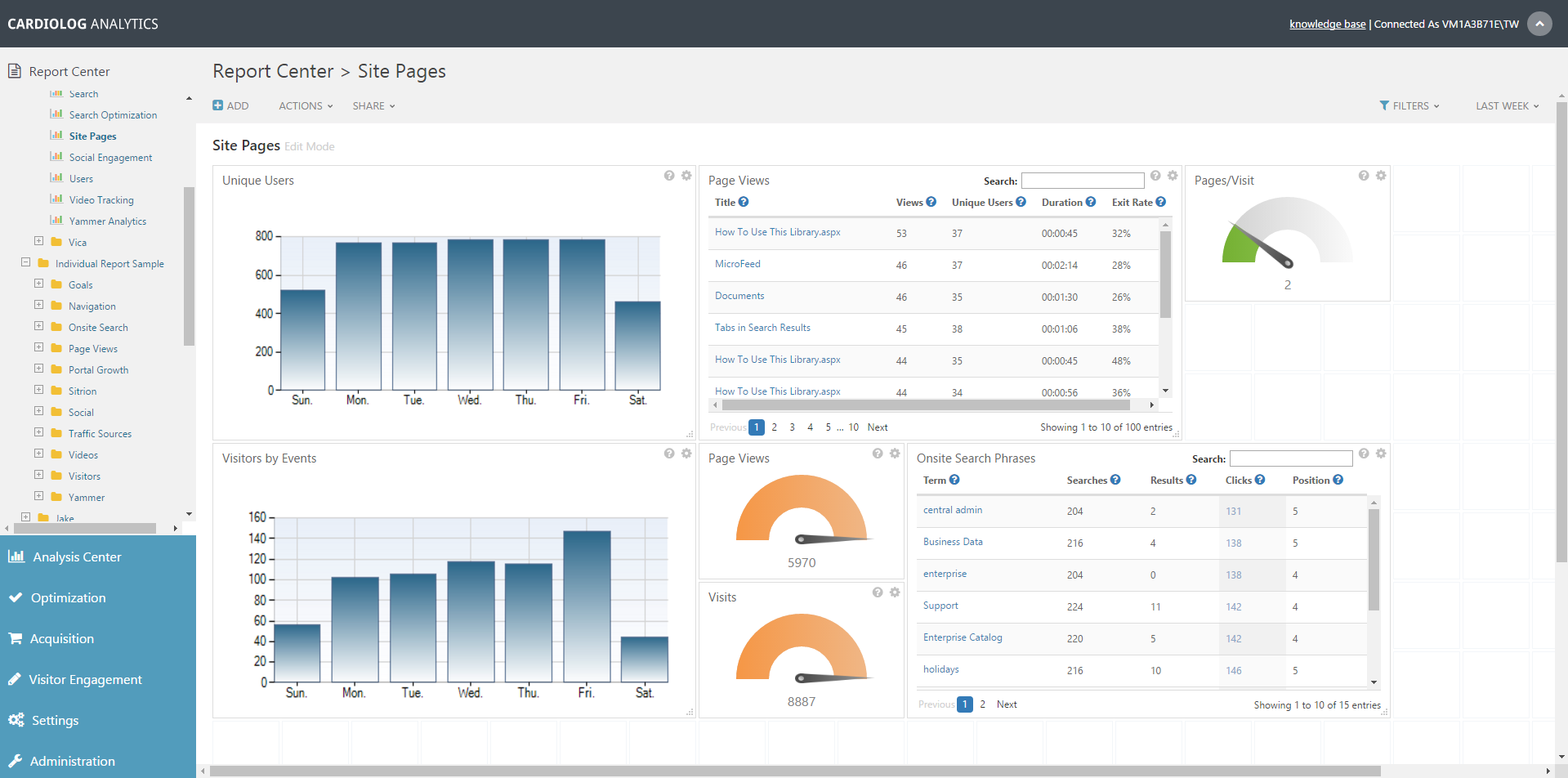Expand the Goals folder
The height and width of the screenshot is (778, 1568).
click(x=38, y=284)
